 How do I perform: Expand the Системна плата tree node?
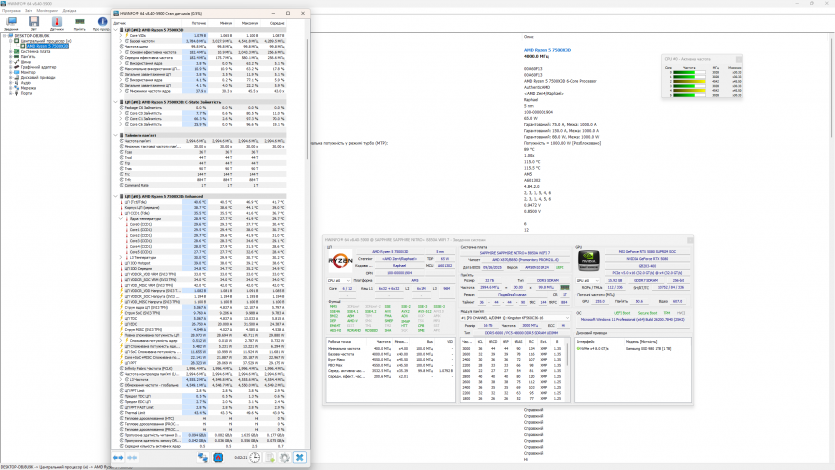coord(11,51)
